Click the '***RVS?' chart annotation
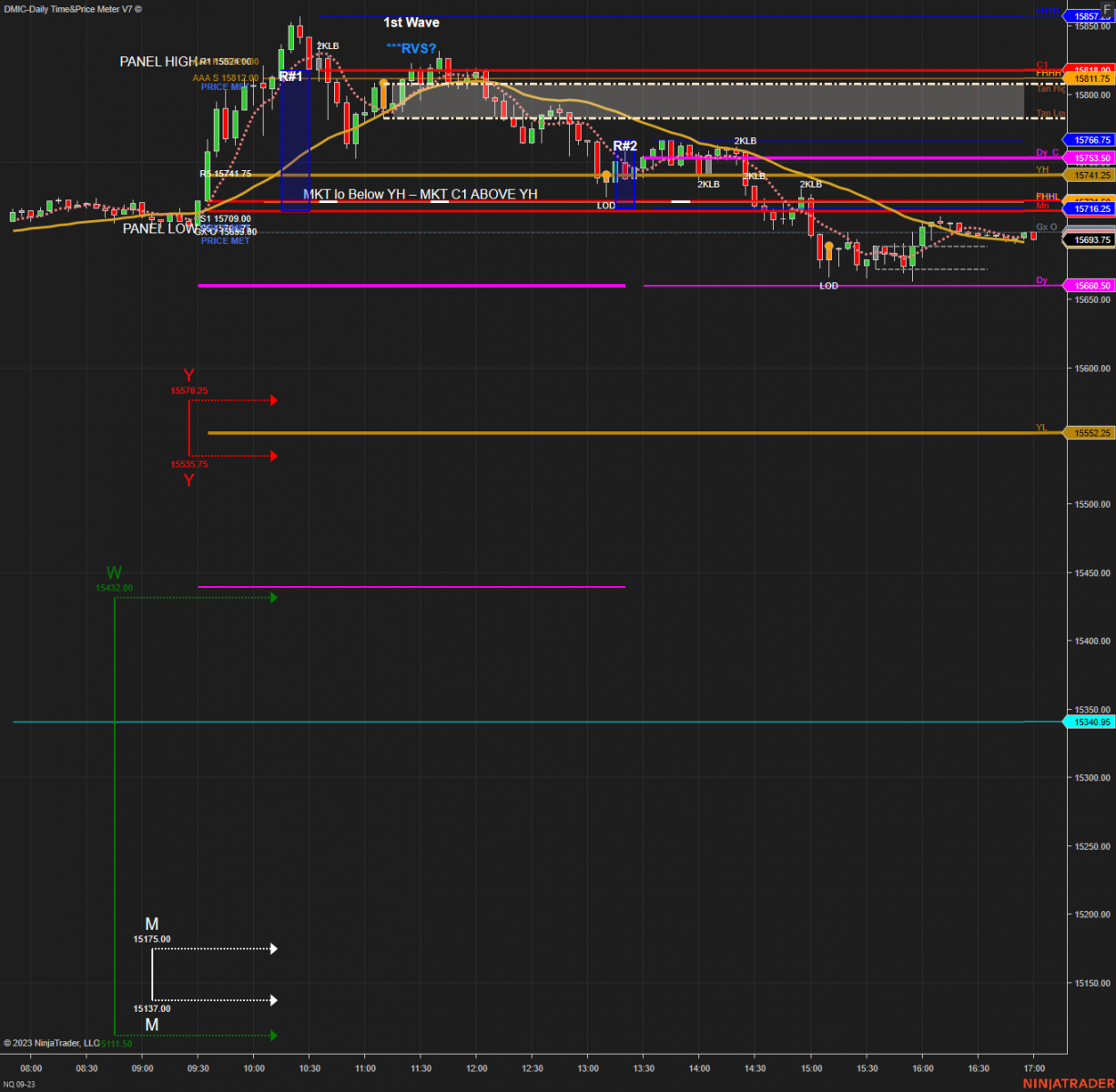 (411, 48)
